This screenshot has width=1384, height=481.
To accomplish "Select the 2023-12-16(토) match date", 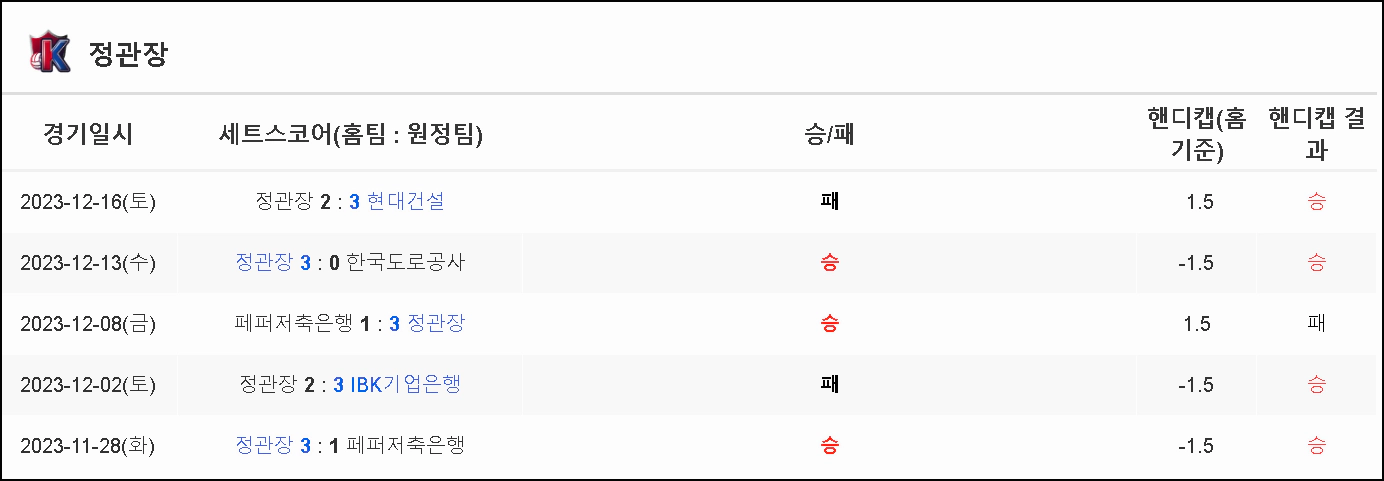I will (88, 202).
